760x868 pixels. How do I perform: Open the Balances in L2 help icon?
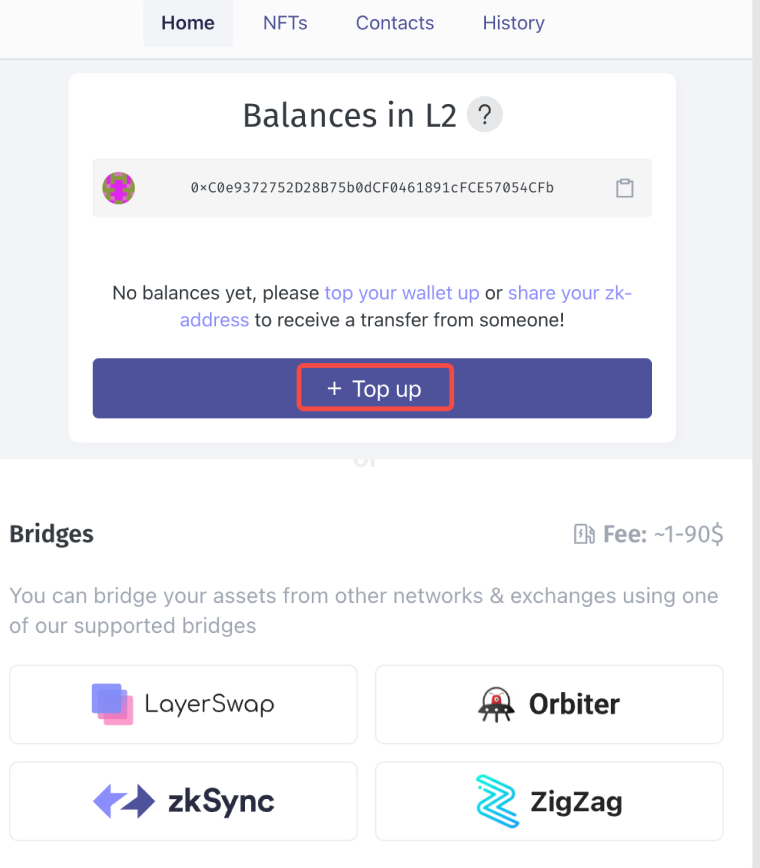[485, 115]
